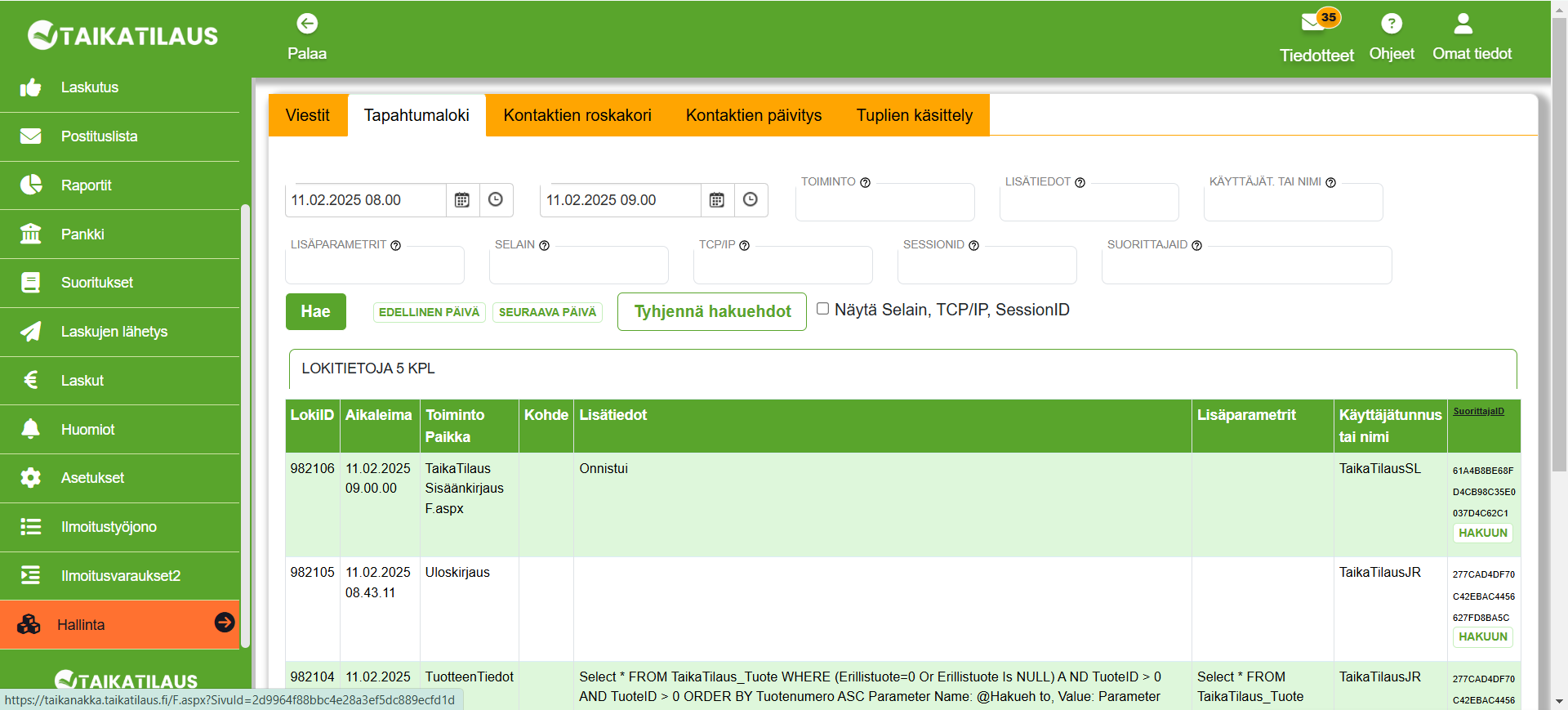
Task: Focus the start date field 11.02.2025 08.00
Action: pyautogui.click(x=366, y=200)
